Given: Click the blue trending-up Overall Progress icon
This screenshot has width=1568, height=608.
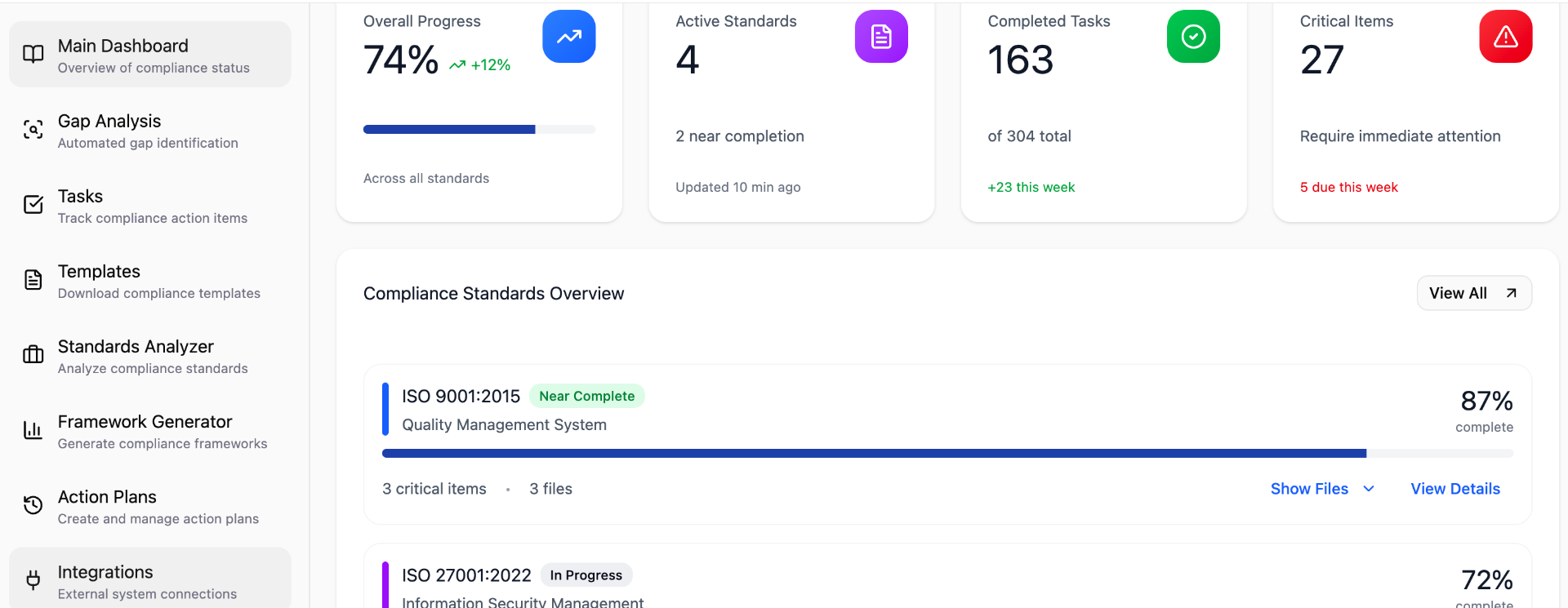Looking at the screenshot, I should pos(569,37).
